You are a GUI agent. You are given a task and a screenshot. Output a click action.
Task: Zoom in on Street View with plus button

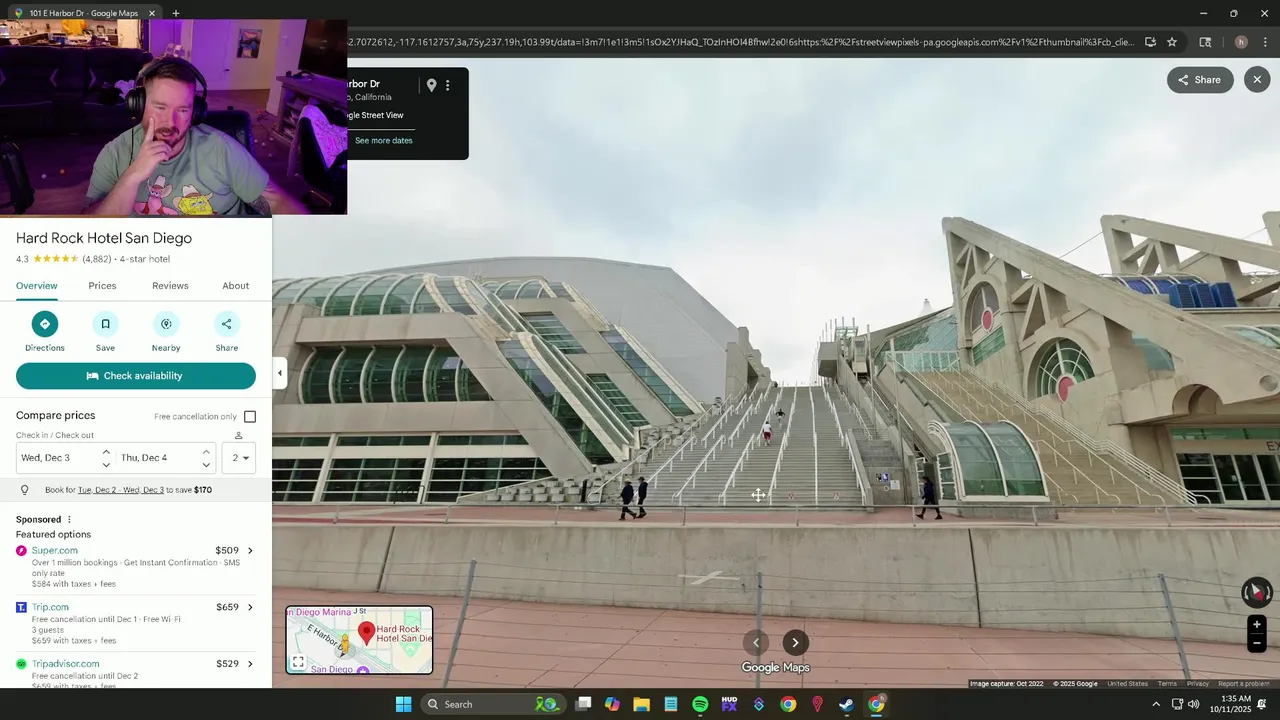point(1257,625)
